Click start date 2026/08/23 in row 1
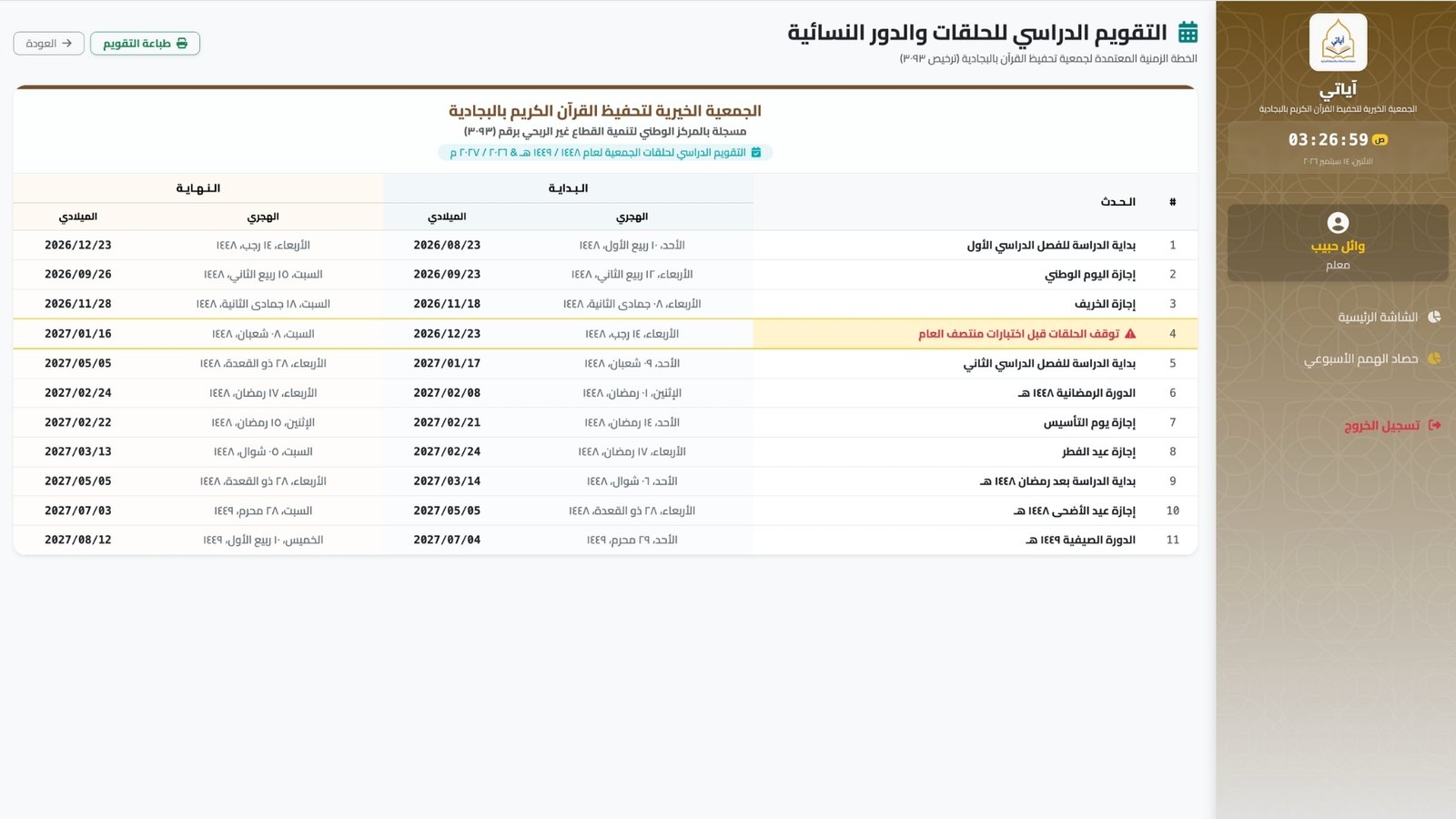Image resolution: width=1456 pixels, height=819 pixels. tap(447, 246)
